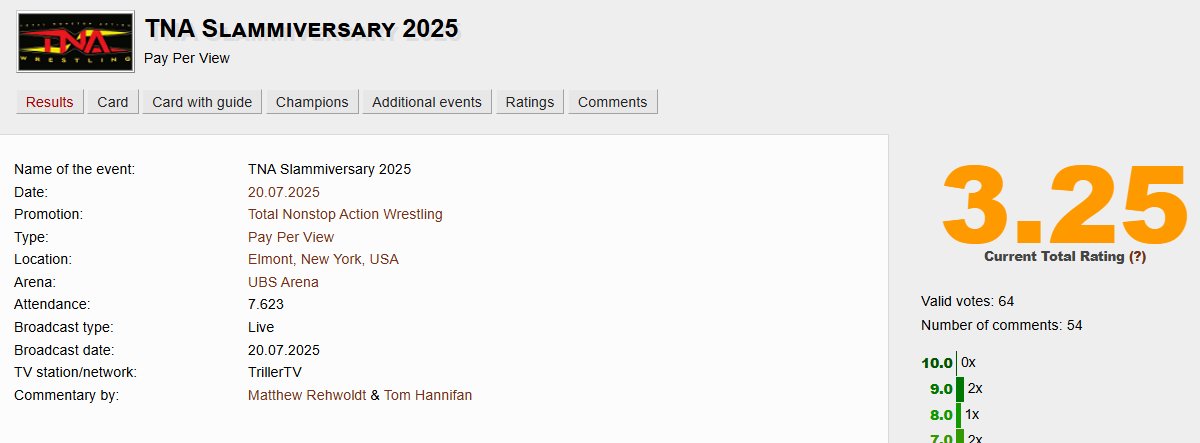Click the 9.0 rating vote bar
The width and height of the screenshot is (1200, 443).
click(x=960, y=388)
